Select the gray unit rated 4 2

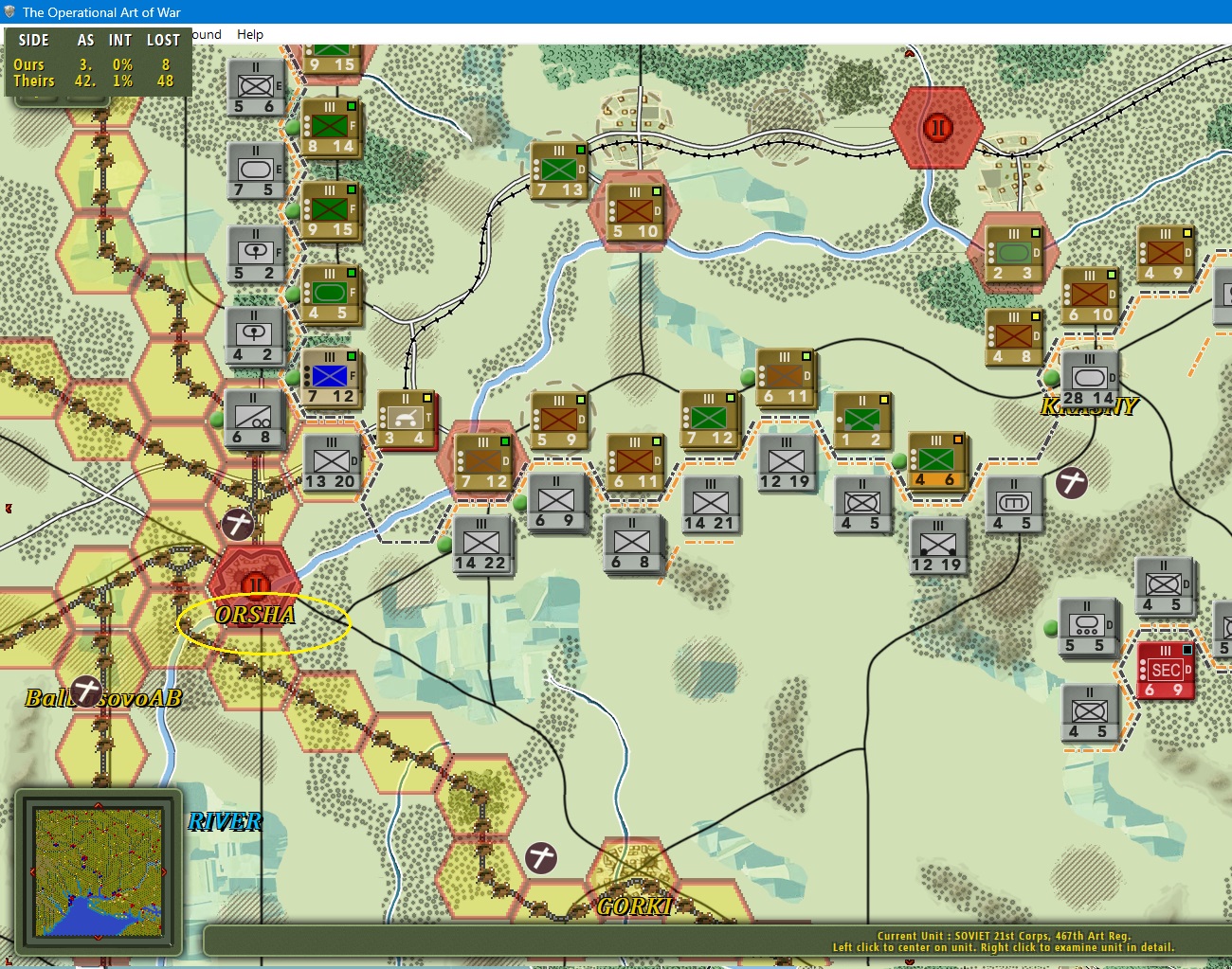(x=256, y=336)
